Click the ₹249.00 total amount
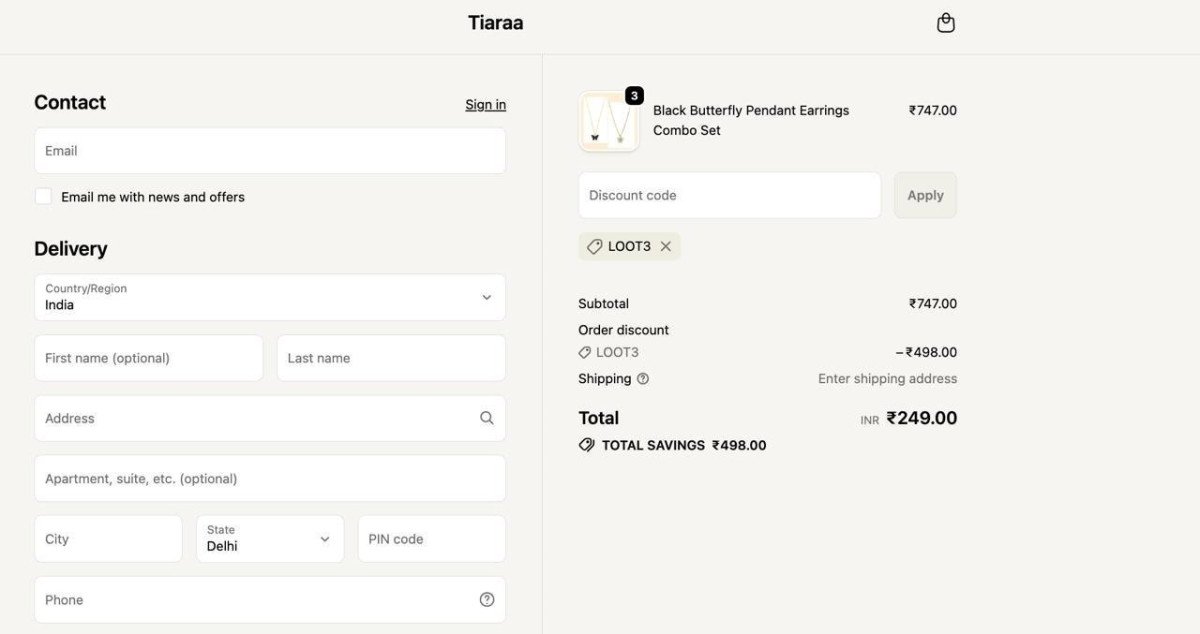 point(922,418)
